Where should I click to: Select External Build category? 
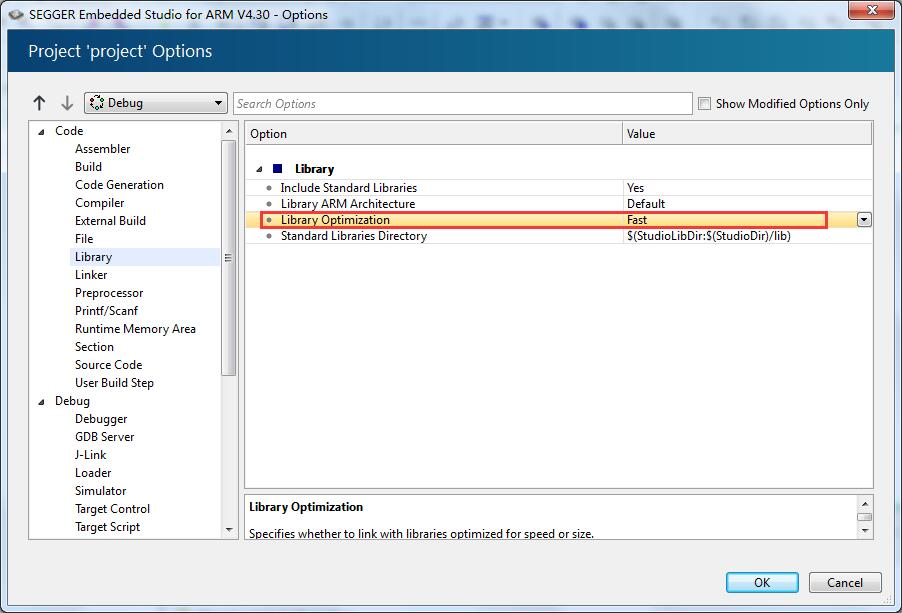[110, 221]
